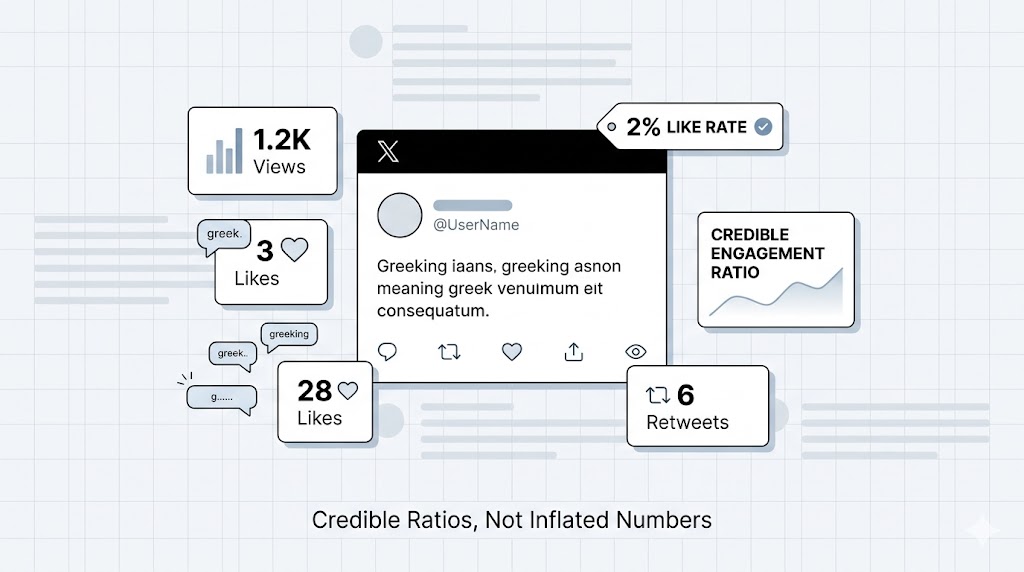Select the 'g......' comment bubble
This screenshot has height=572, width=1024.
(x=221, y=397)
